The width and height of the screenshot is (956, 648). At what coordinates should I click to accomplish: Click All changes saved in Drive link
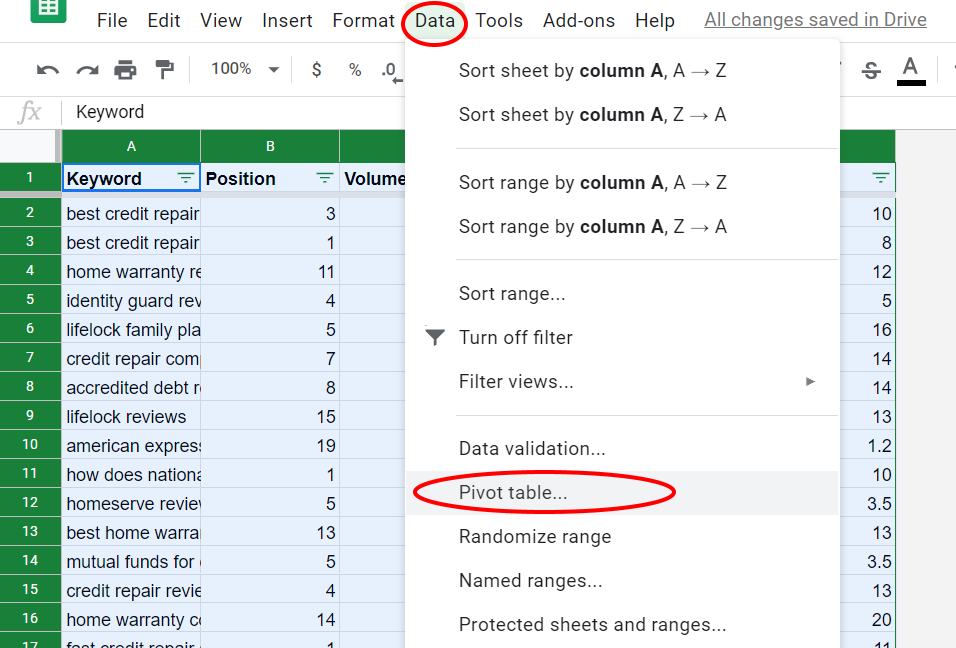click(x=816, y=20)
